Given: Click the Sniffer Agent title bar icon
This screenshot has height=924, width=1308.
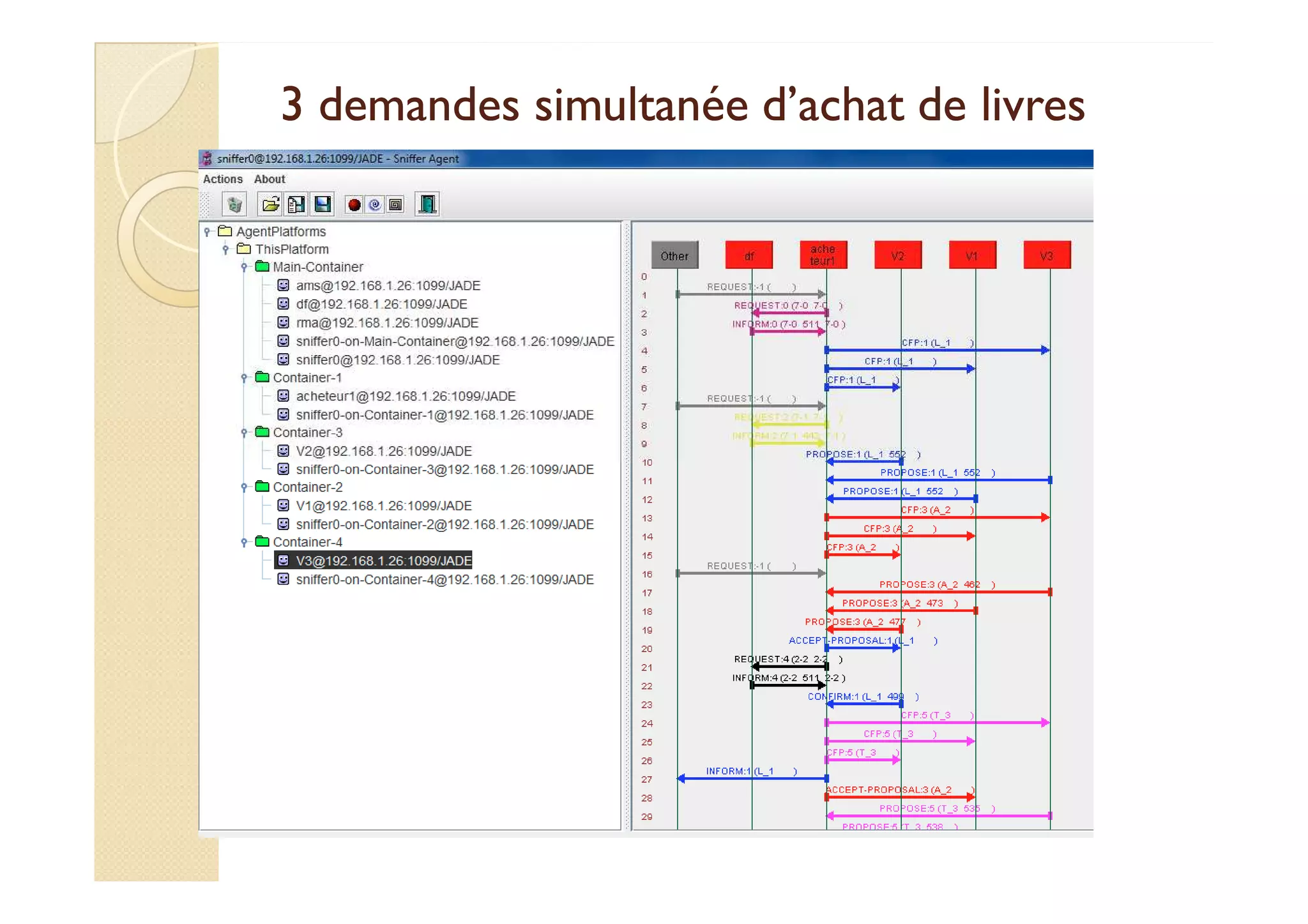Looking at the screenshot, I should point(207,158).
